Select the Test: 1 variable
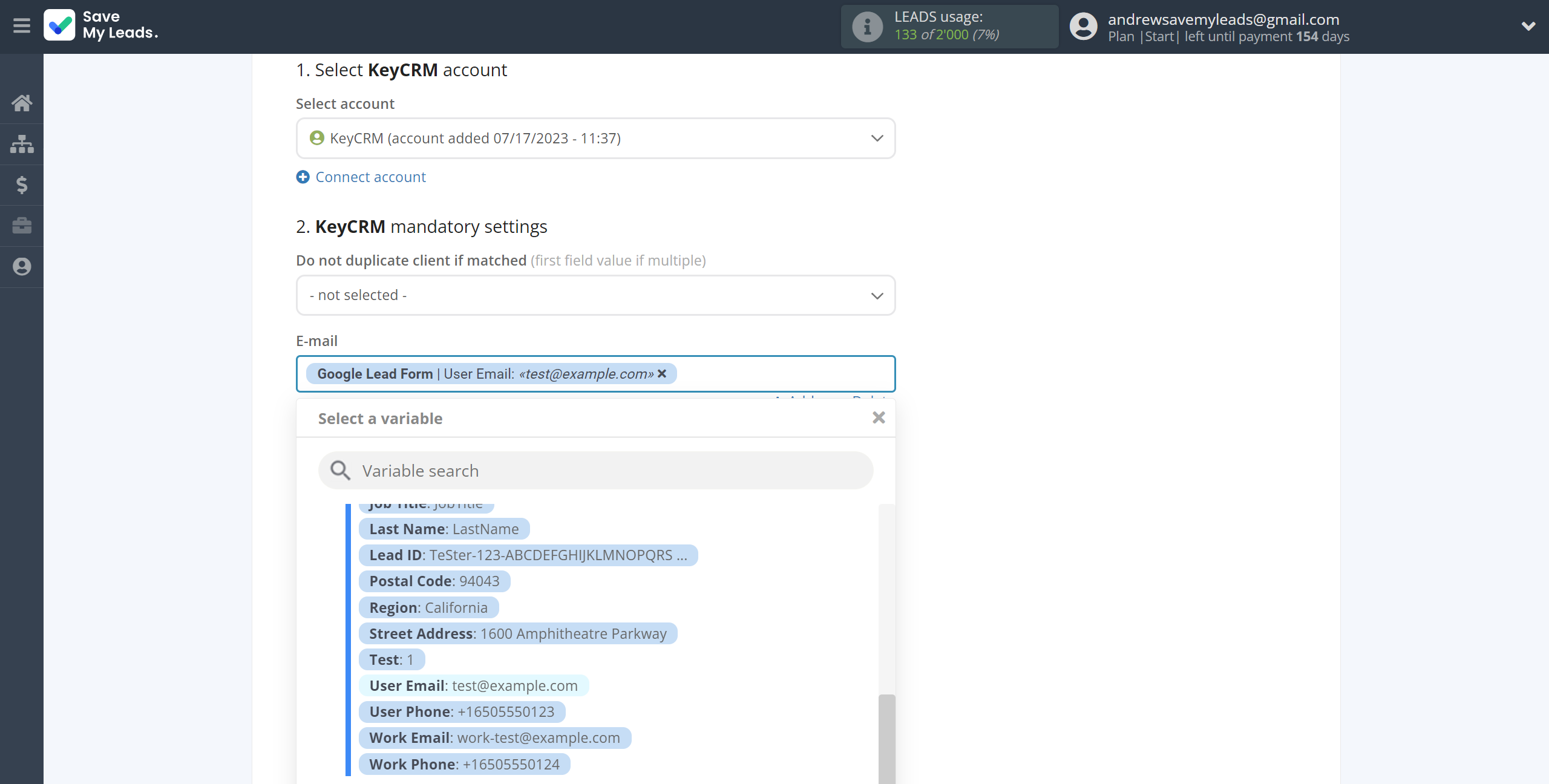Screen dimensions: 1549x784 [x=392, y=659]
